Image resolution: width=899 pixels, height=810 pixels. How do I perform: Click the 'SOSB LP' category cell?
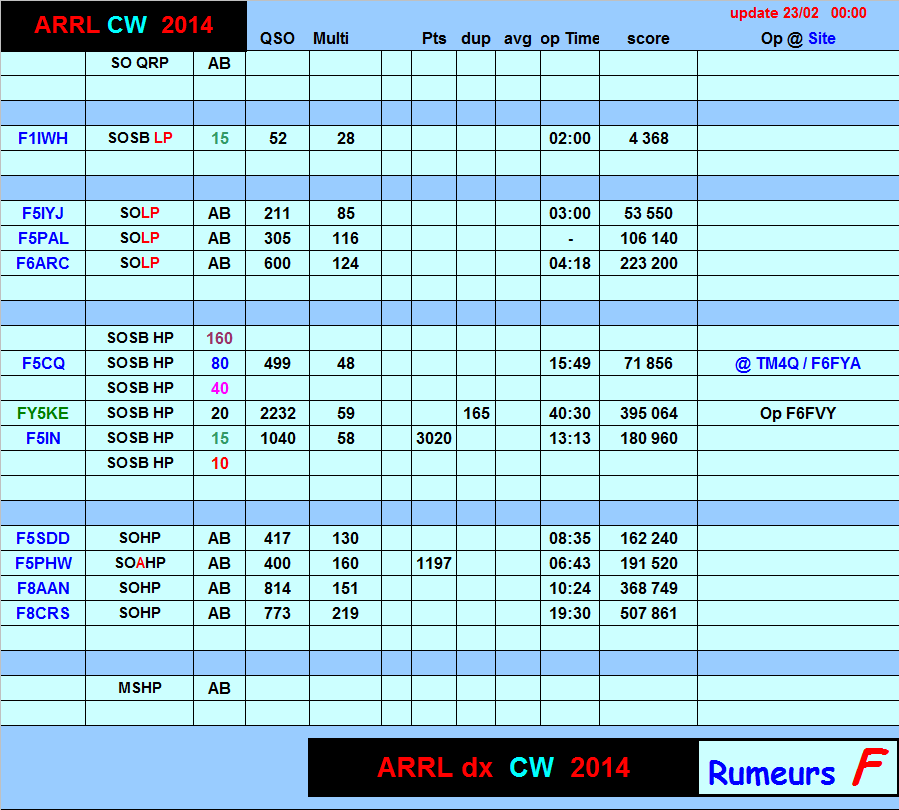(x=140, y=138)
